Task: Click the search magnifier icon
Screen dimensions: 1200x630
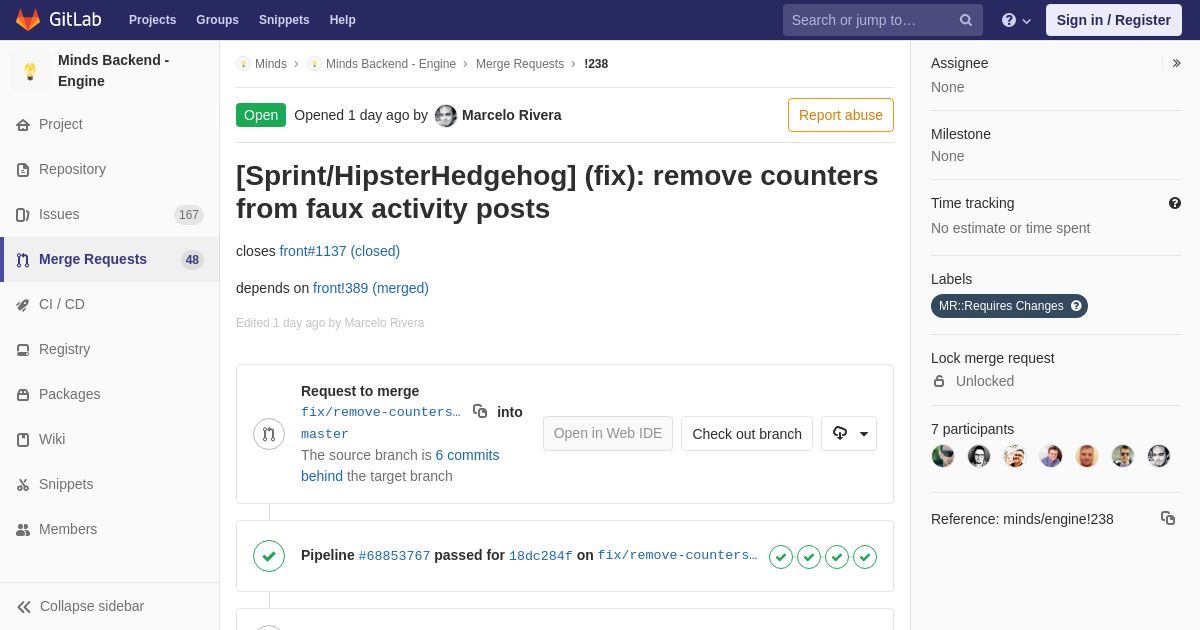Action: coord(965,20)
